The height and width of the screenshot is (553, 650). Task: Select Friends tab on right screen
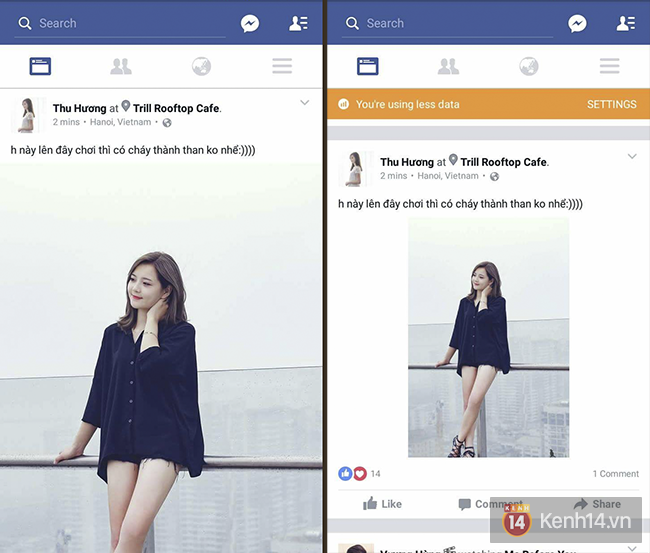tap(449, 66)
